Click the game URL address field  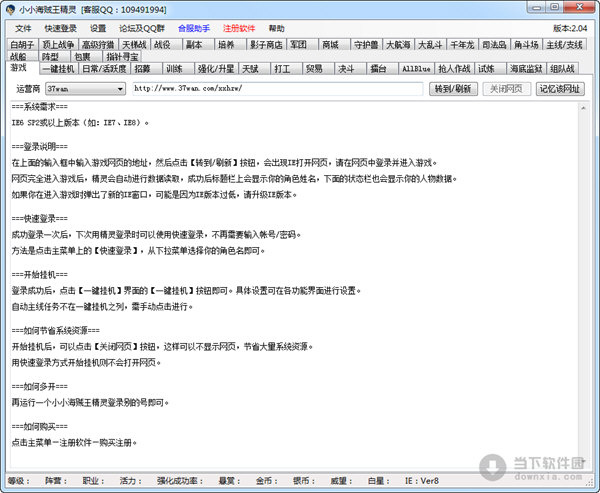click(x=278, y=88)
